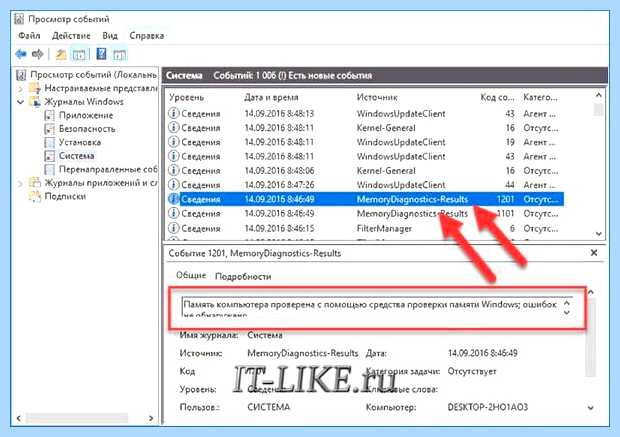Sort by the Код события column
Image resolution: width=620 pixels, height=437 pixels.
click(x=497, y=97)
